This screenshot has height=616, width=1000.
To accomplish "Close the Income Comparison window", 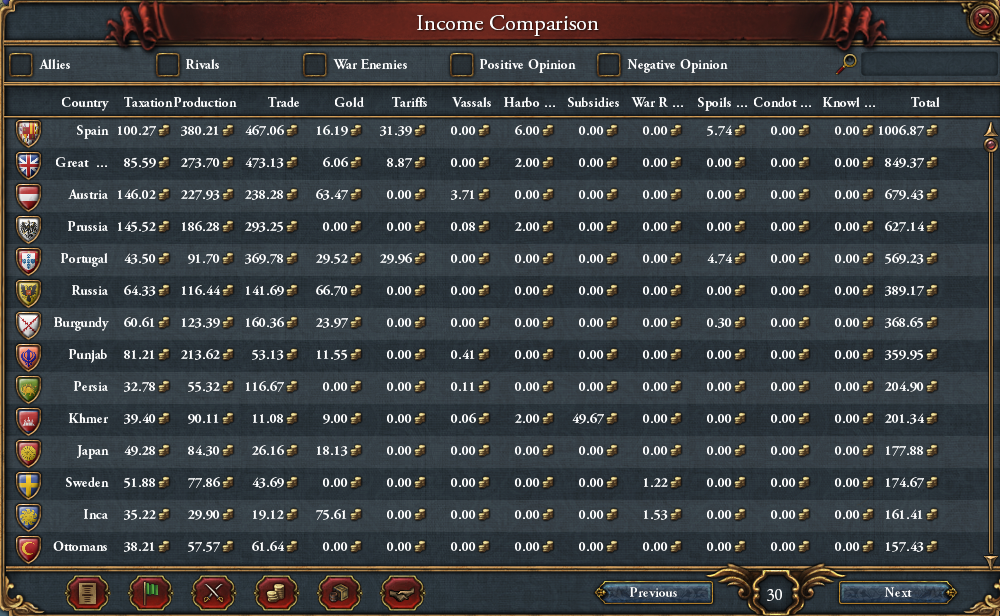I will (x=983, y=19).
